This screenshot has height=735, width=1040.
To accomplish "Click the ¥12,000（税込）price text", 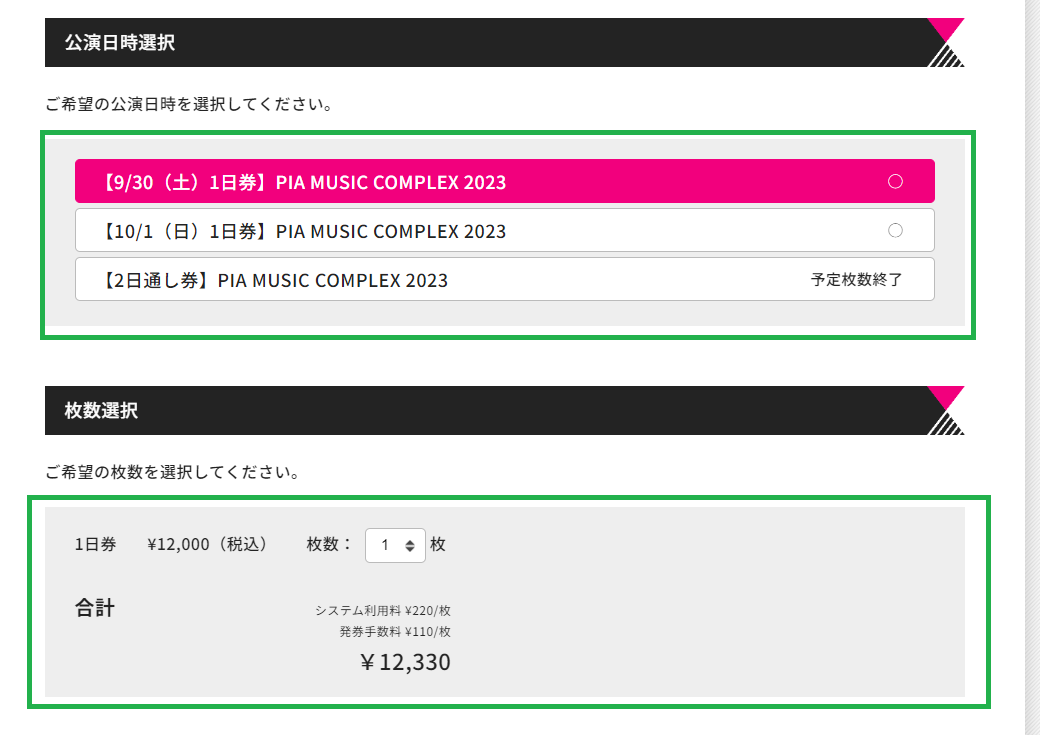I will (205, 545).
